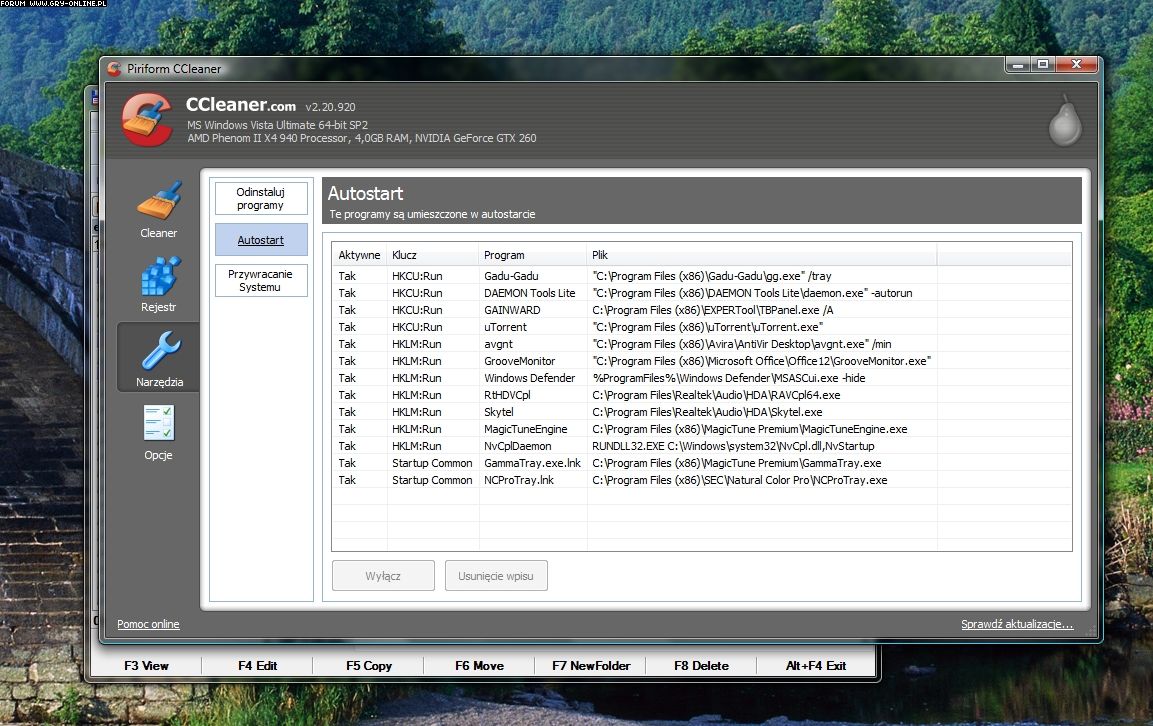
Task: Click F5 Copy in background window
Action: (x=368, y=666)
